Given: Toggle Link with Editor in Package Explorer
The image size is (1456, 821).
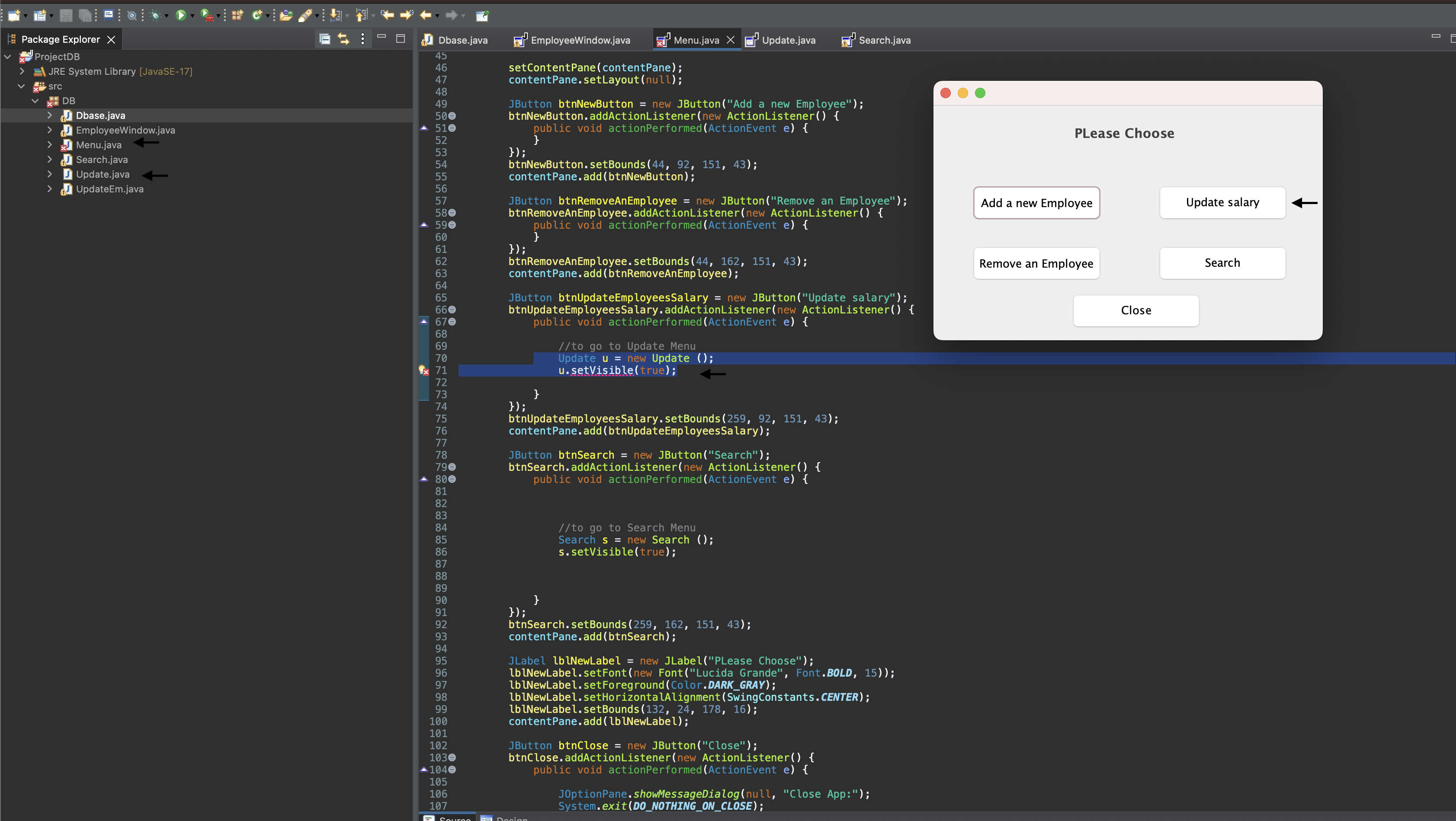Looking at the screenshot, I should tap(343, 39).
